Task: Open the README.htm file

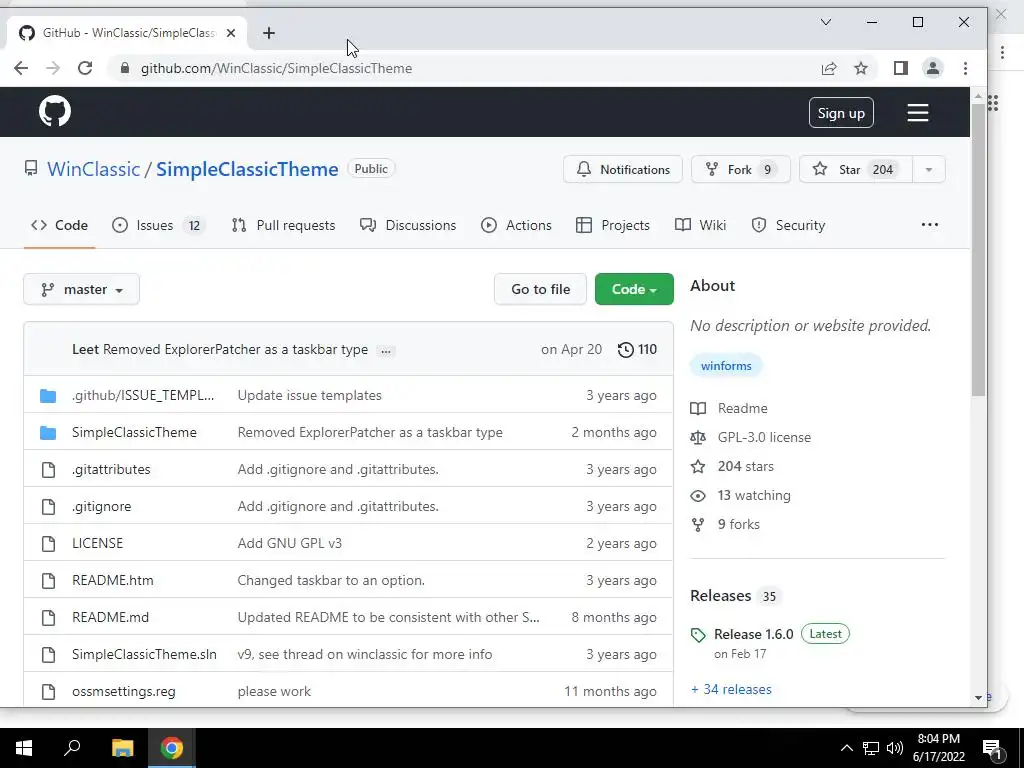Action: pyautogui.click(x=112, y=580)
